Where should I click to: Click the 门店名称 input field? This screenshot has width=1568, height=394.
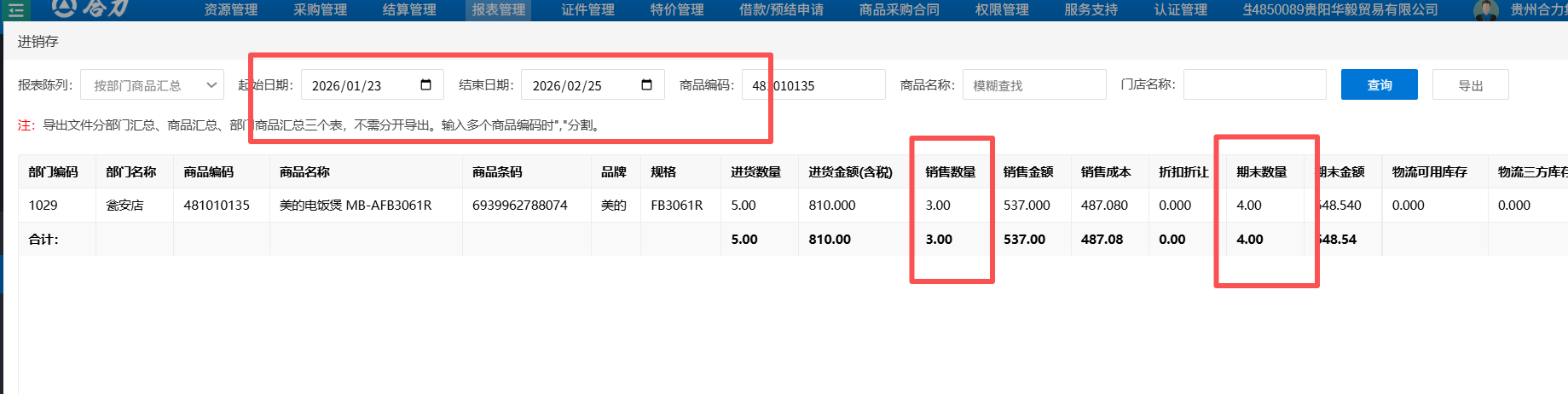pyautogui.click(x=1254, y=84)
